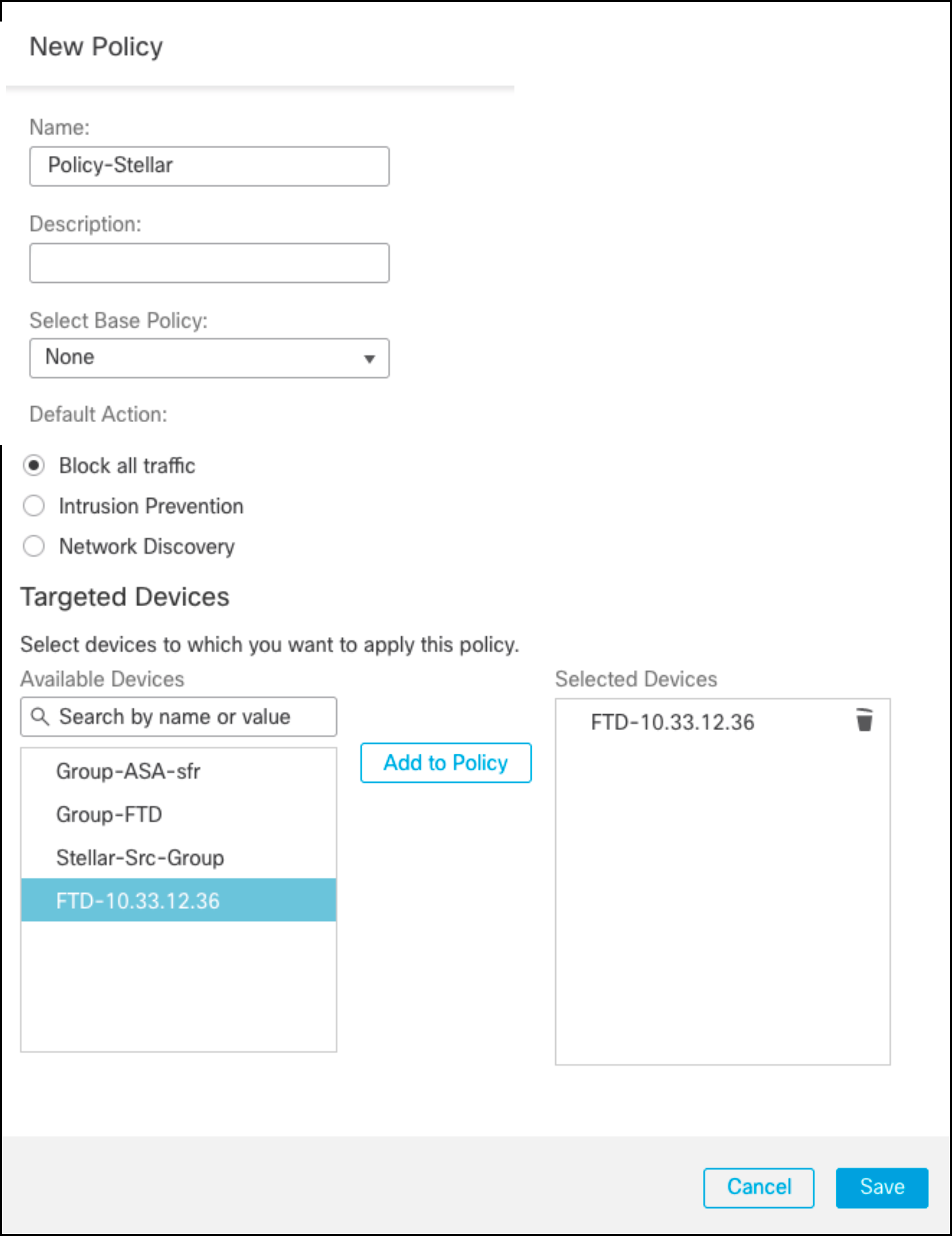Choose Intrusion Prevention as default action
The height and width of the screenshot is (1236, 952).
pos(34,506)
